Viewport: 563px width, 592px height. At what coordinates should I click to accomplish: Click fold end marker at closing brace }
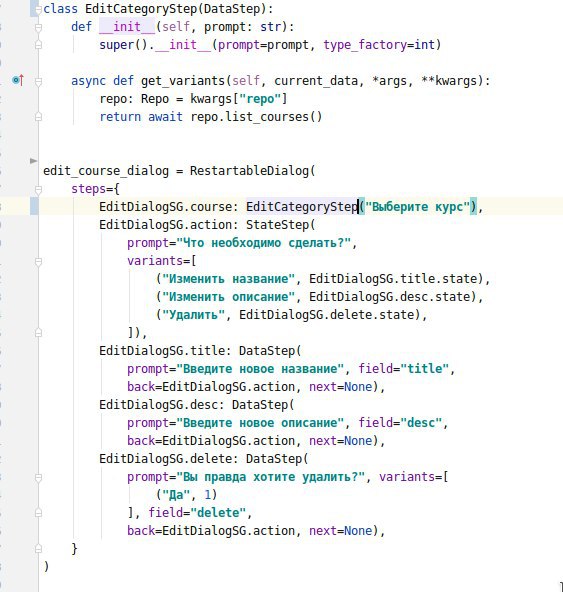38,549
